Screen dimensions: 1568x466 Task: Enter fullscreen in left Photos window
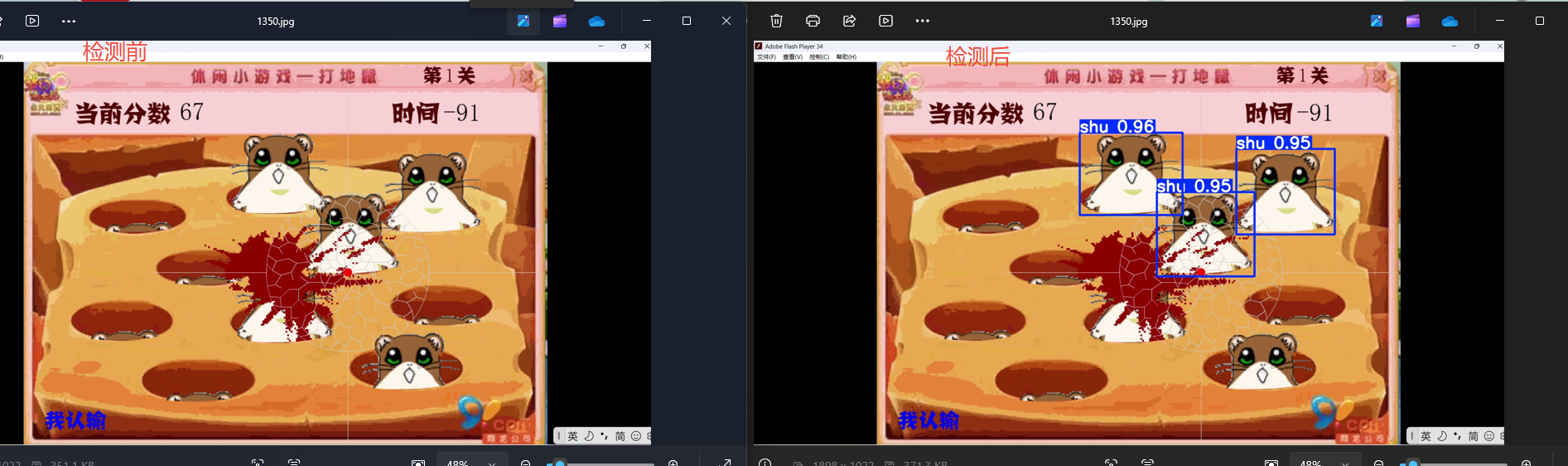click(725, 462)
